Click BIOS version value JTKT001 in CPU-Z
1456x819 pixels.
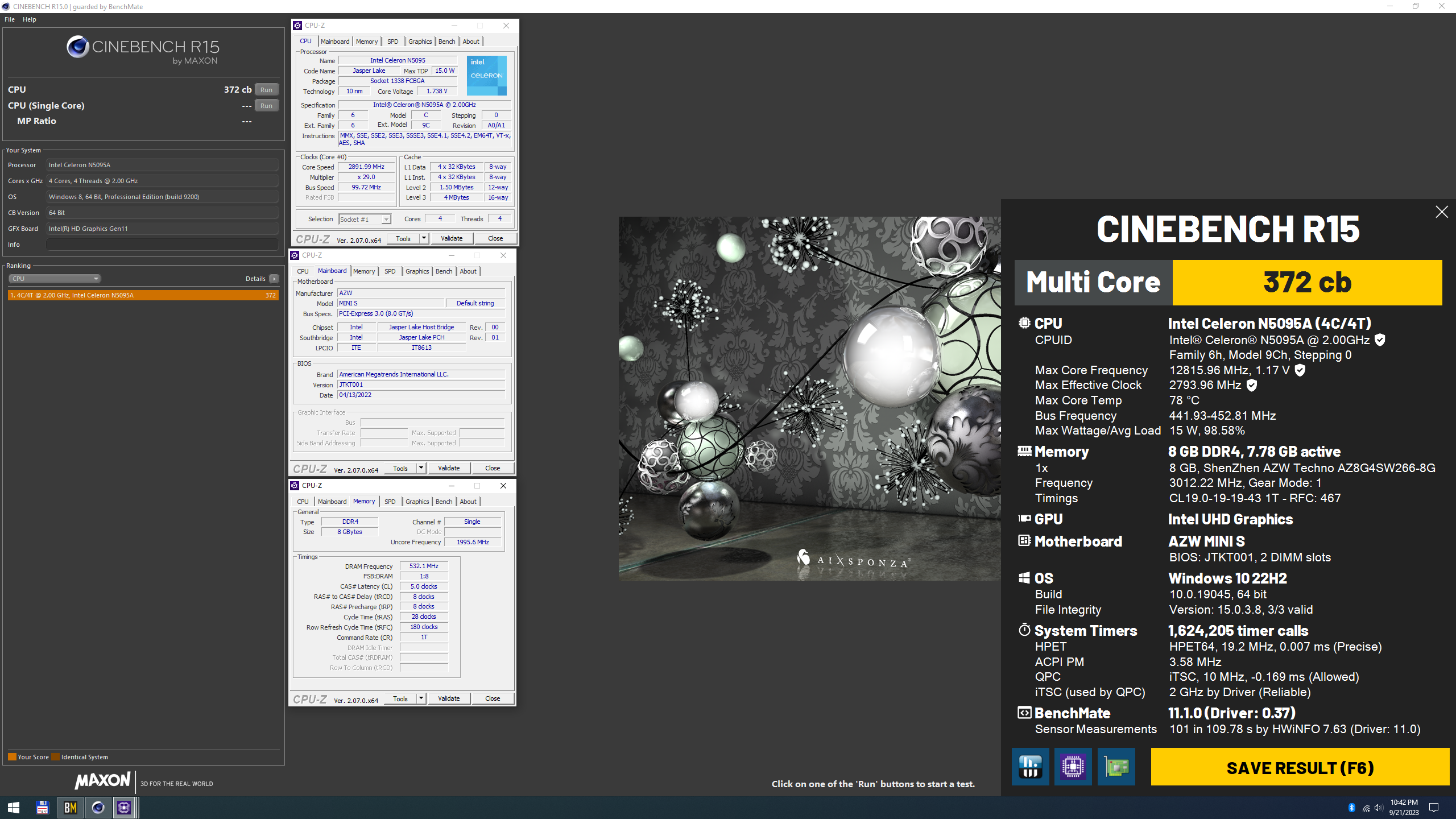[421, 384]
